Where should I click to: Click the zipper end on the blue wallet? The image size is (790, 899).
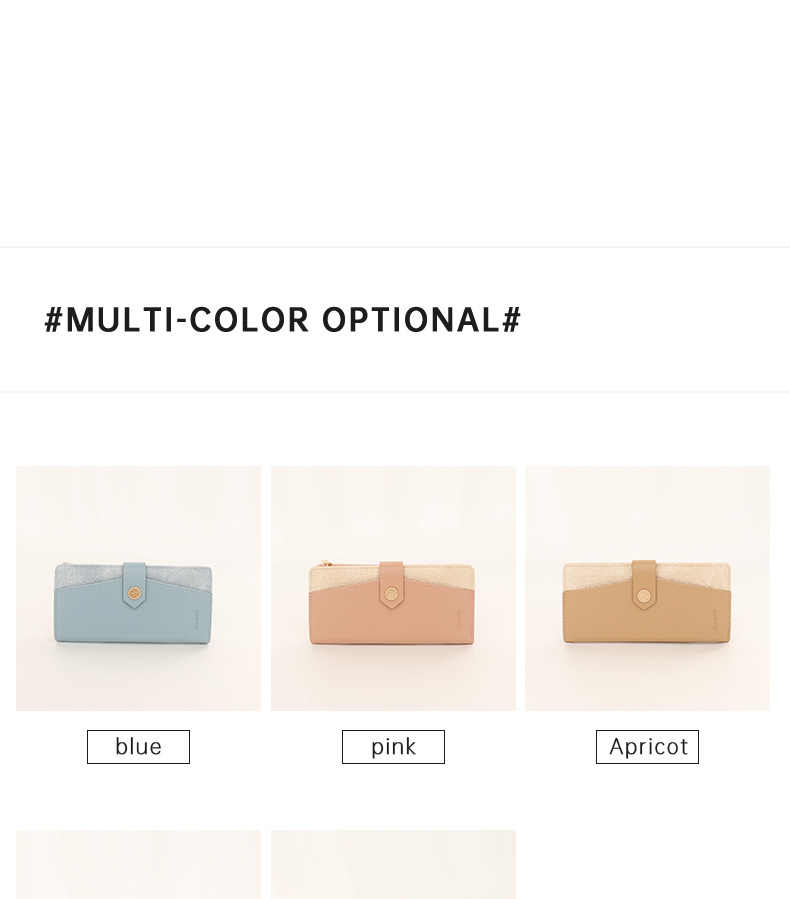[x=63, y=567]
